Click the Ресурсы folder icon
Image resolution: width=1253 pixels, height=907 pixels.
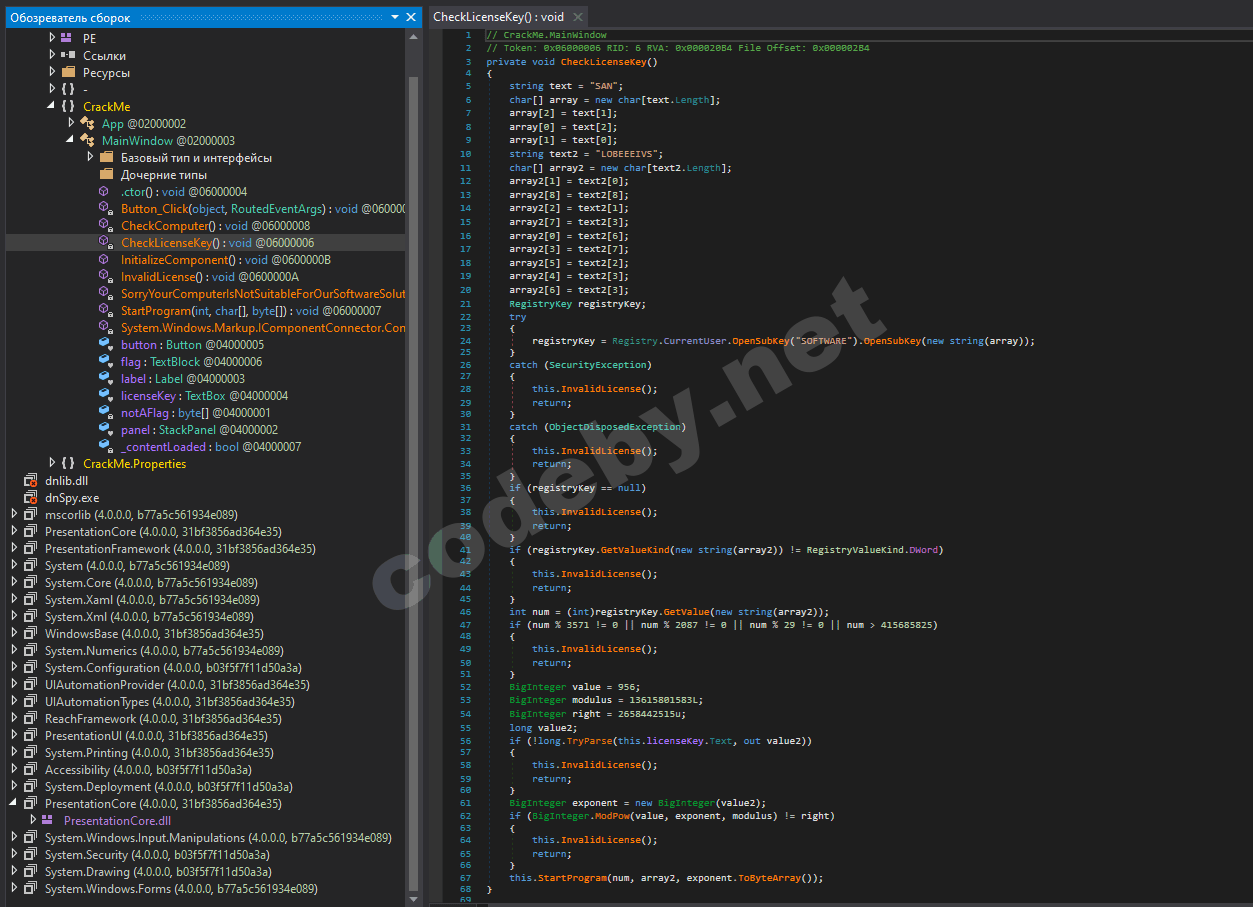(x=65, y=71)
